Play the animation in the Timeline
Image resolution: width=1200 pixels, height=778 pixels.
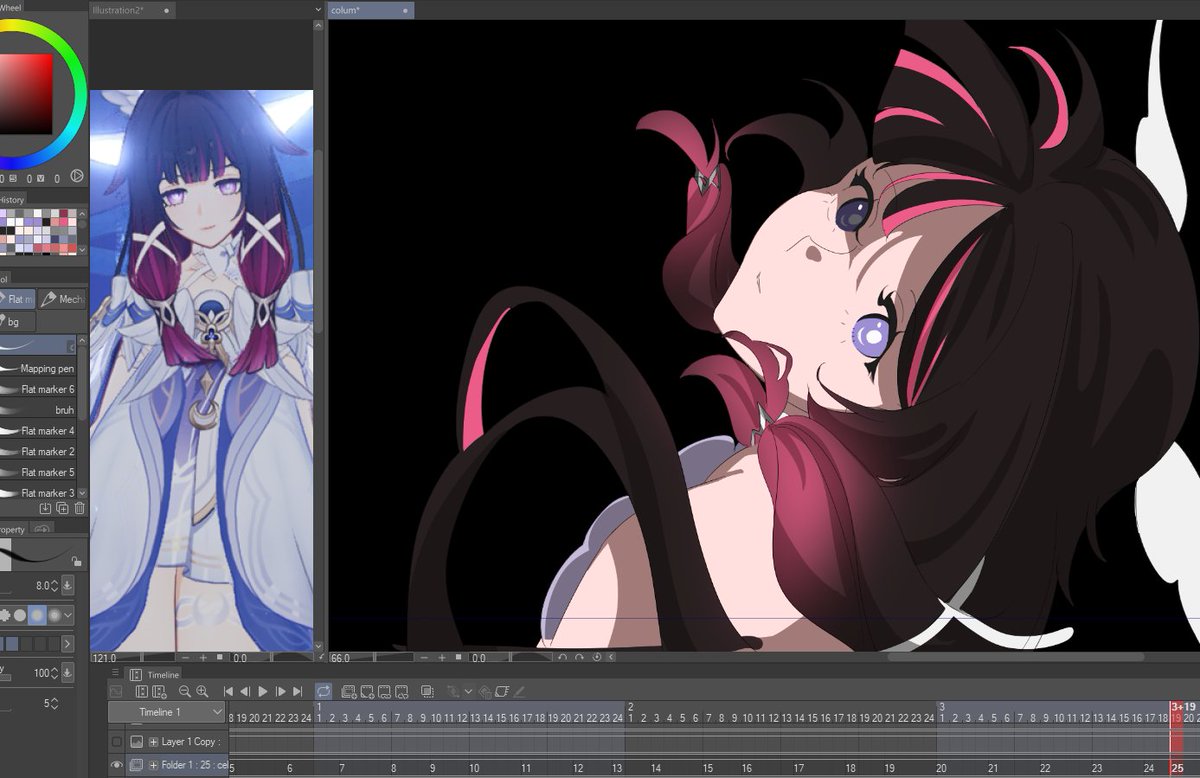pyautogui.click(x=263, y=691)
